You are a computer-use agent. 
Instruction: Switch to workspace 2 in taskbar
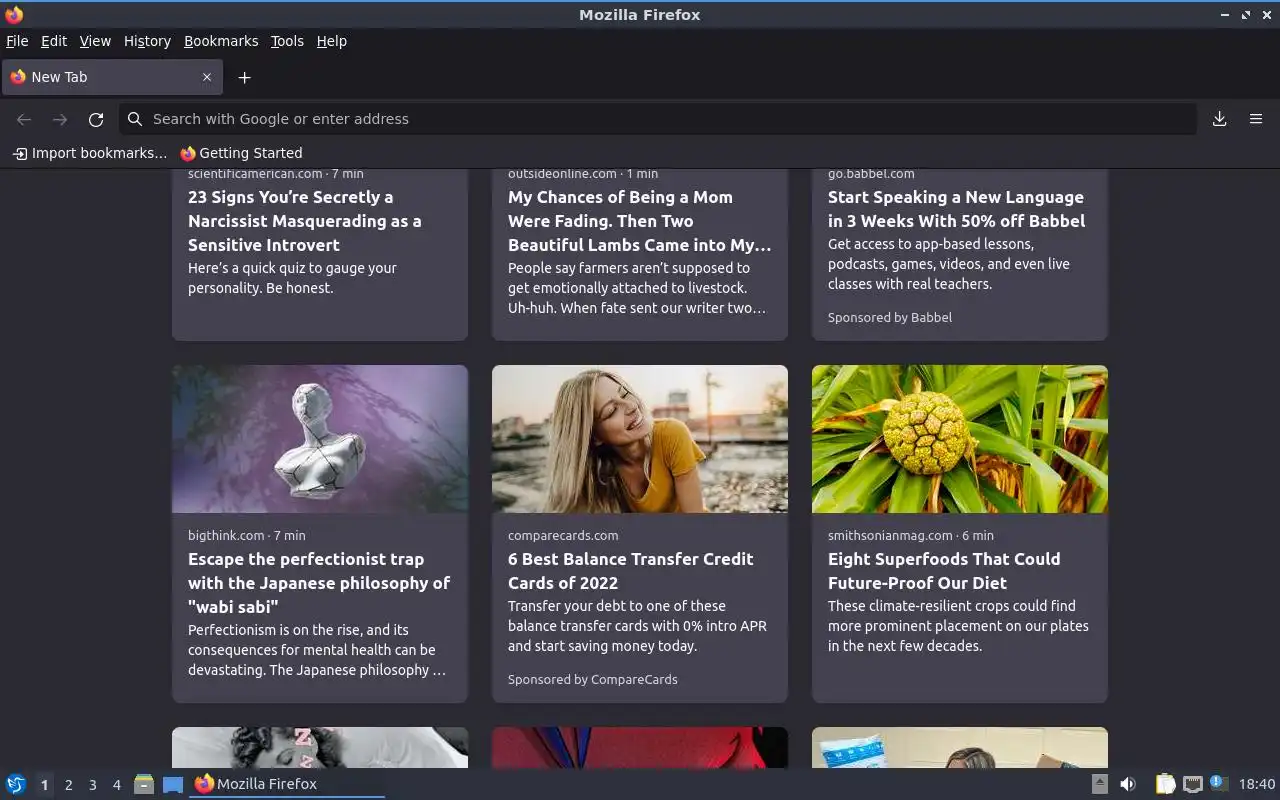click(68, 785)
